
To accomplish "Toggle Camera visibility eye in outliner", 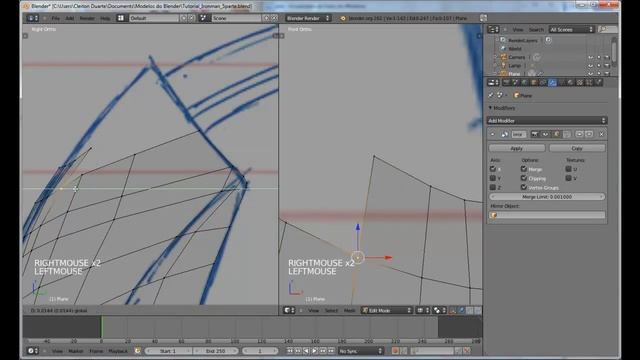I will 591,57.
